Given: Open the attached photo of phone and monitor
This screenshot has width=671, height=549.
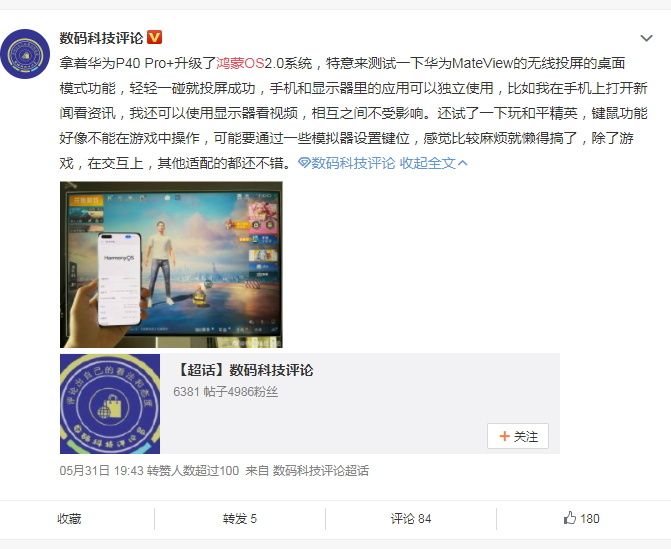Looking at the screenshot, I should tap(171, 264).
